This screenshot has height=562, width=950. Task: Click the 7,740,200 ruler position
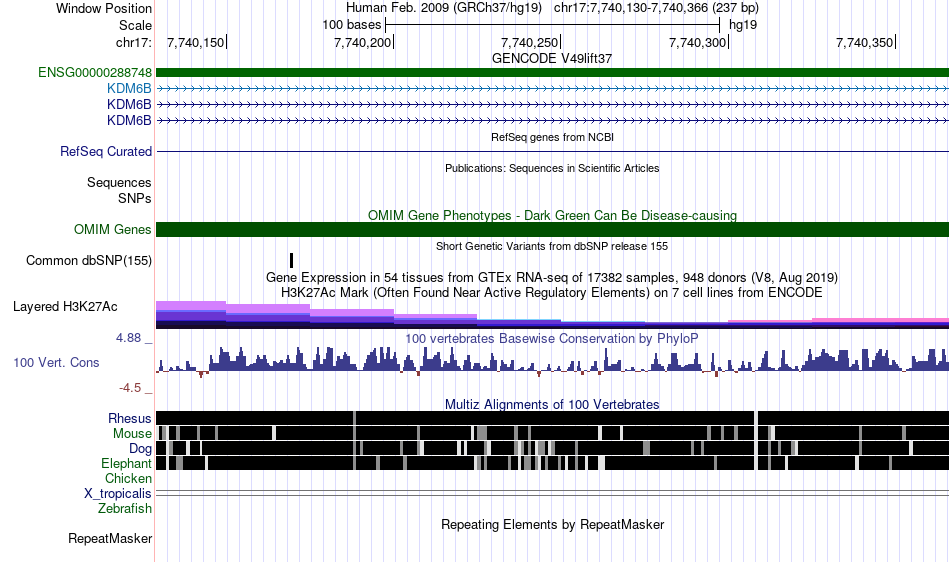(362, 42)
